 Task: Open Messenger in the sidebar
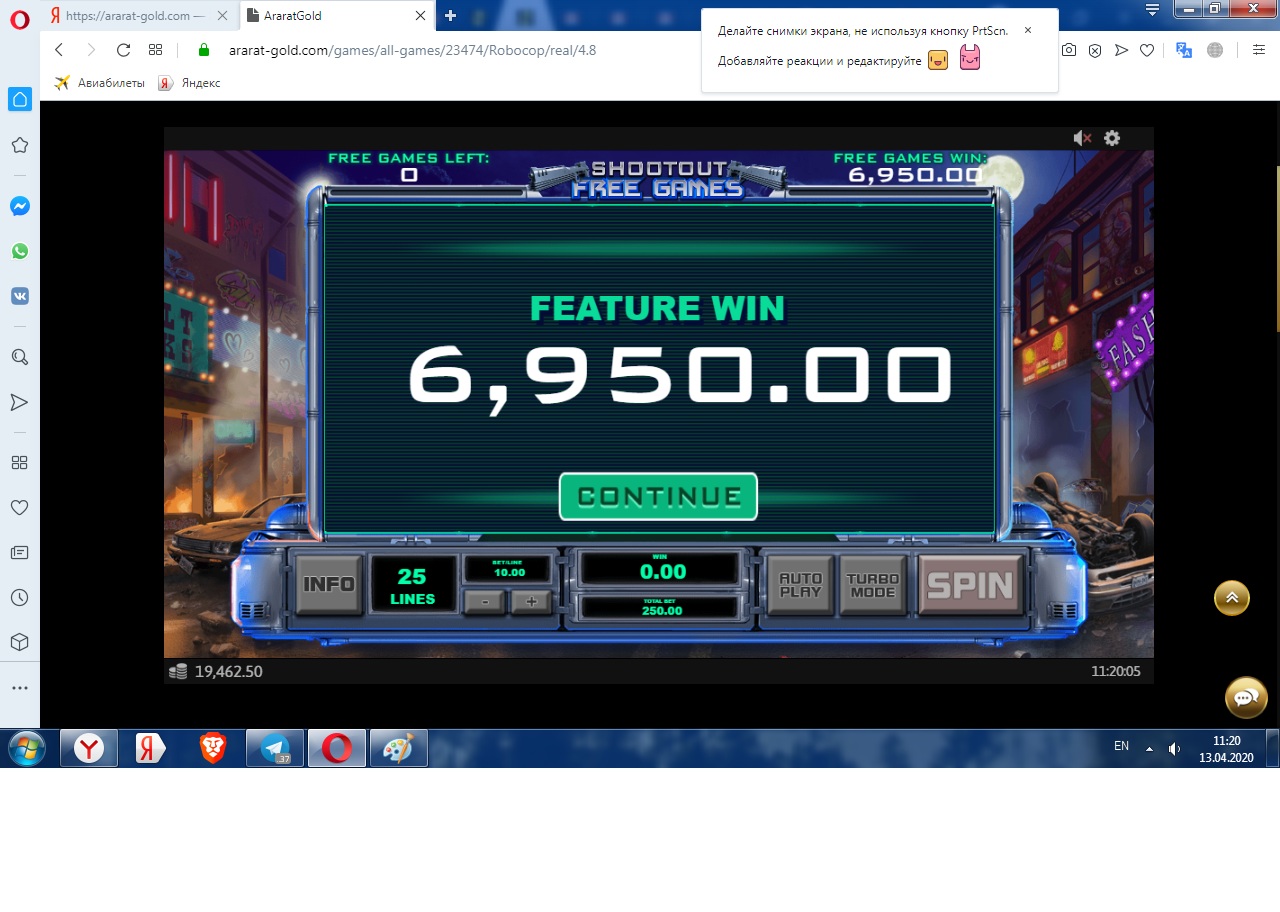click(19, 206)
